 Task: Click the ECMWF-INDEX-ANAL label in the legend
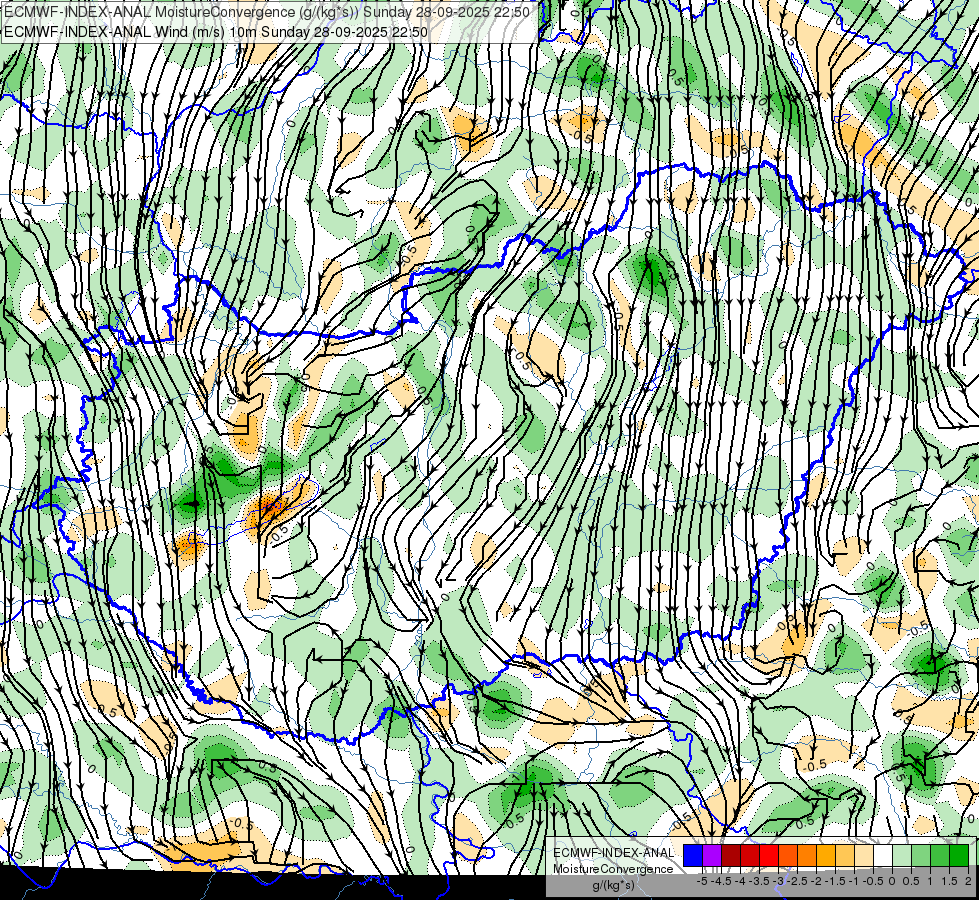tap(613, 853)
